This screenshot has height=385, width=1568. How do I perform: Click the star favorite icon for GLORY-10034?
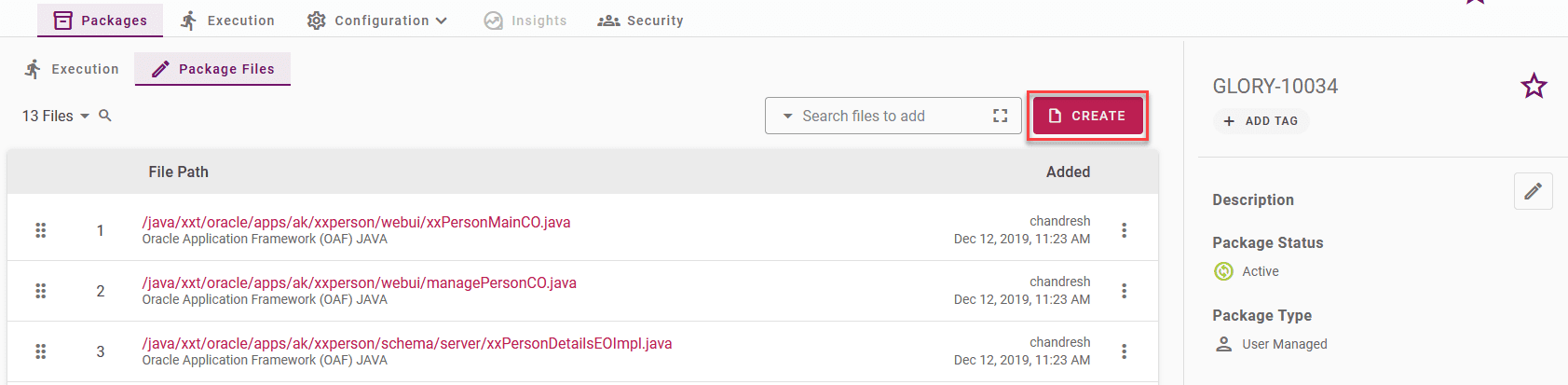tap(1534, 86)
